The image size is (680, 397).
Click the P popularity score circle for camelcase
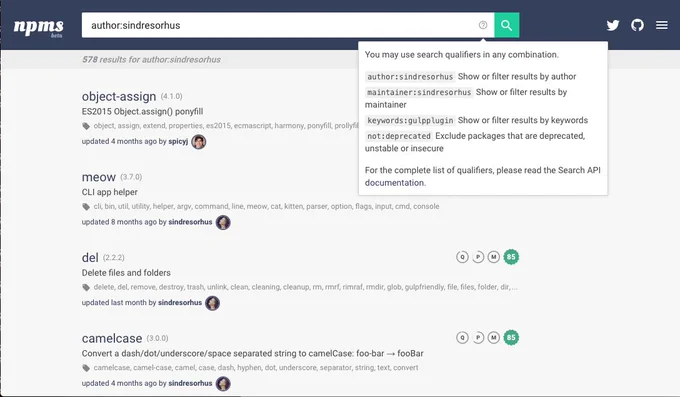click(x=478, y=338)
